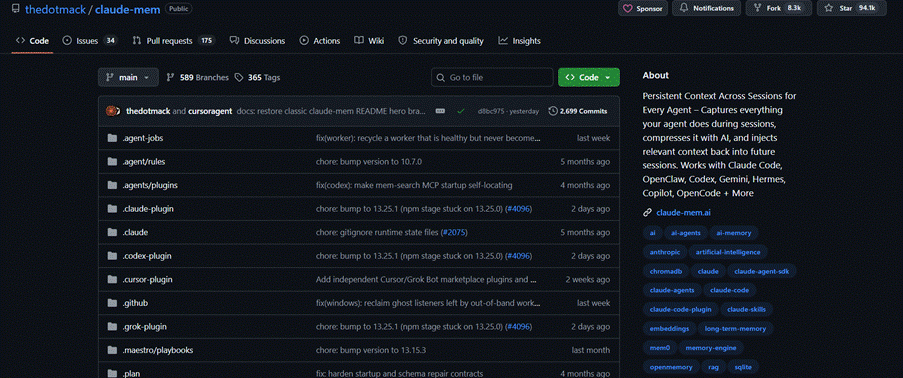903x378 pixels.
Task: Select the 'chromadb' topic tag
Action: click(666, 271)
